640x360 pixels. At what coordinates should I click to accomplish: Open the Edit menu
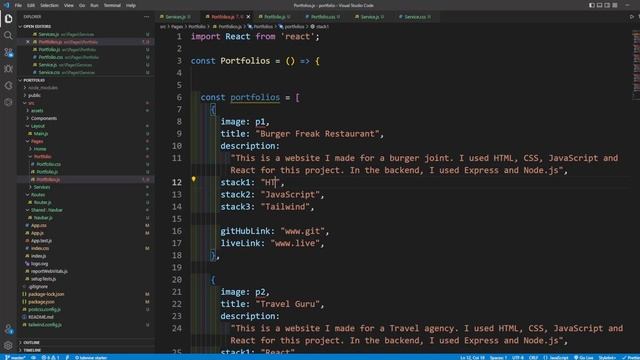point(31,5)
